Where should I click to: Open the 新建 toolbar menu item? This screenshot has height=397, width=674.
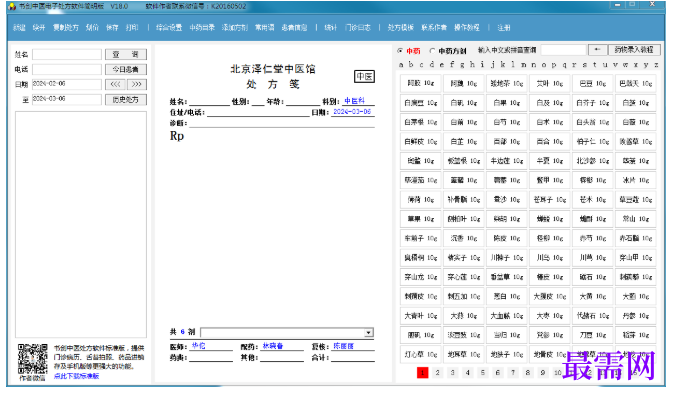19,27
